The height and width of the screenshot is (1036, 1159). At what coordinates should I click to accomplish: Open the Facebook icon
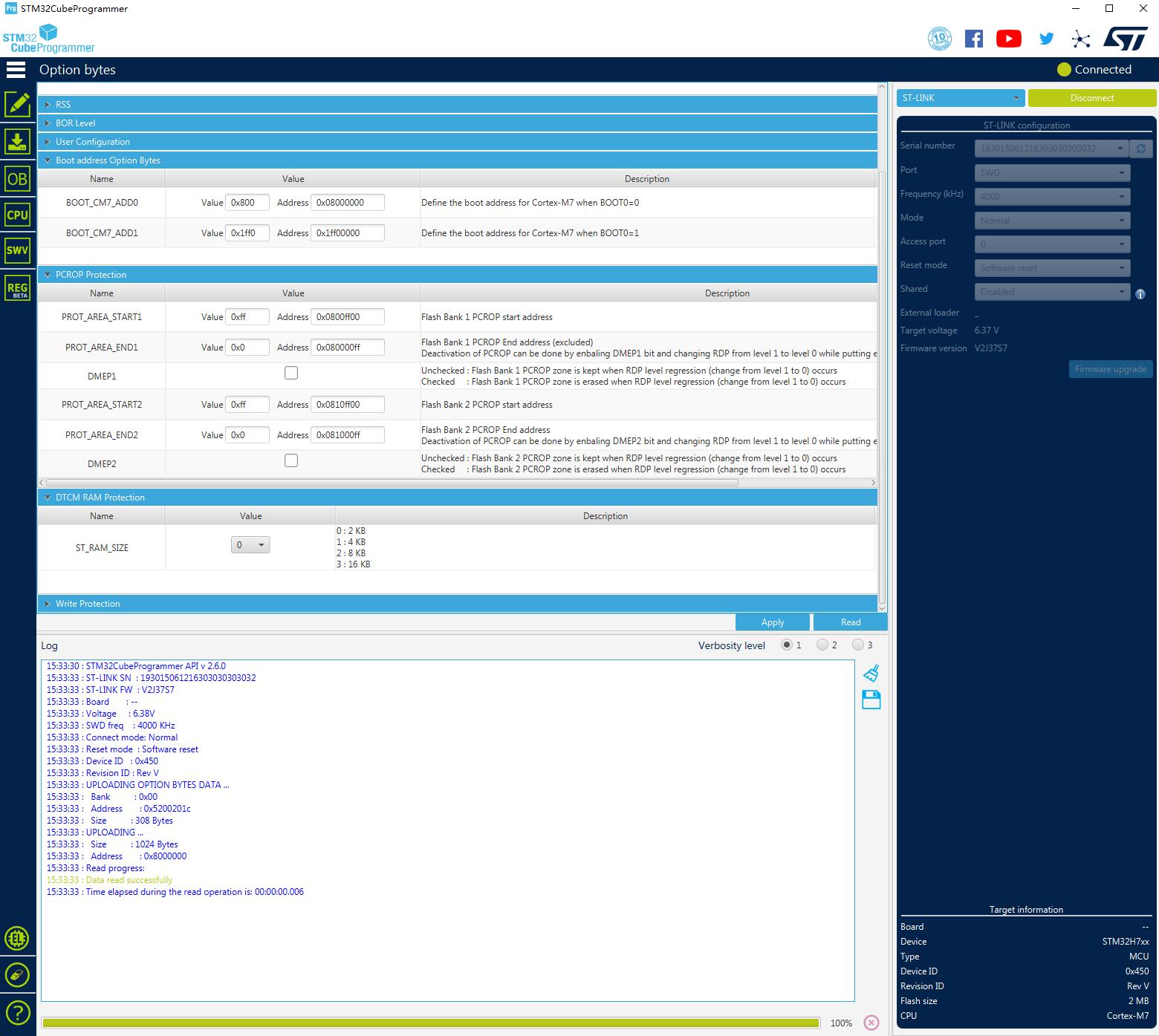click(973, 39)
